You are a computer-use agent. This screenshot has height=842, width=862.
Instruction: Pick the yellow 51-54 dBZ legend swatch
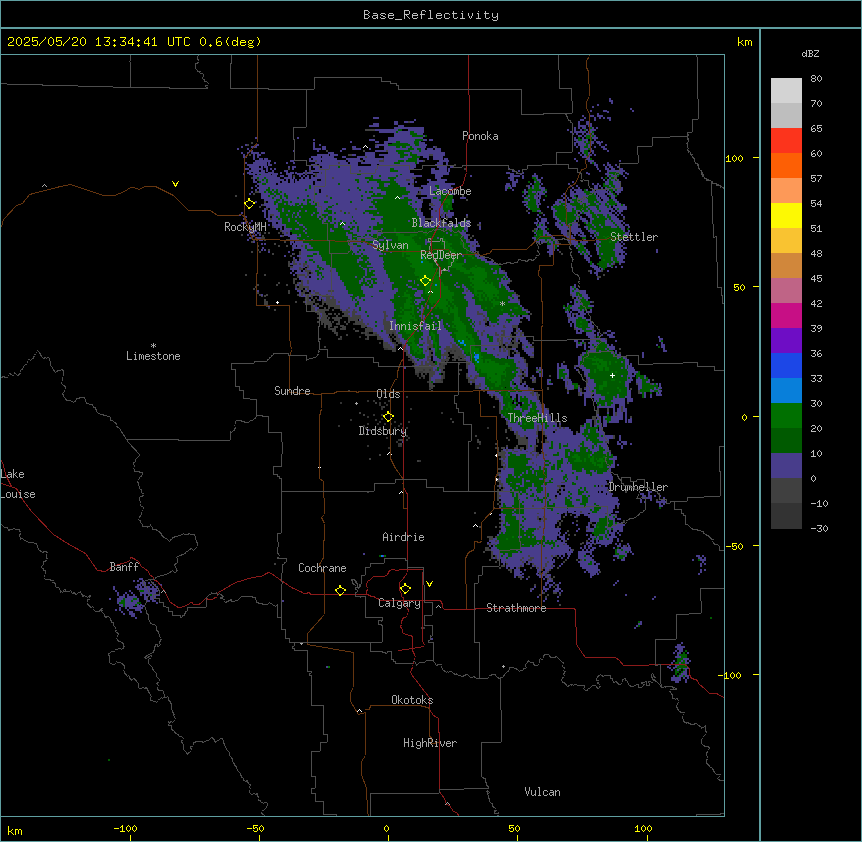[786, 215]
